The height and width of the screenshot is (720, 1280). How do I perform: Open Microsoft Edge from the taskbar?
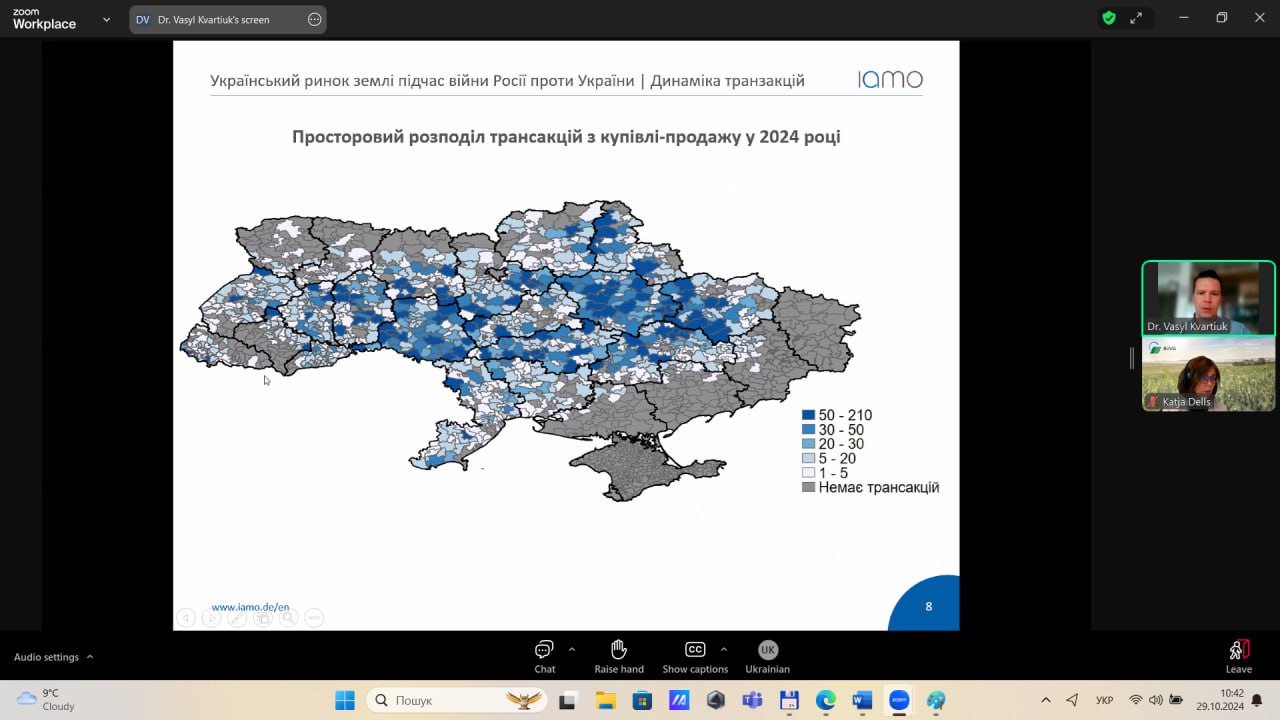pyautogui.click(x=825, y=700)
